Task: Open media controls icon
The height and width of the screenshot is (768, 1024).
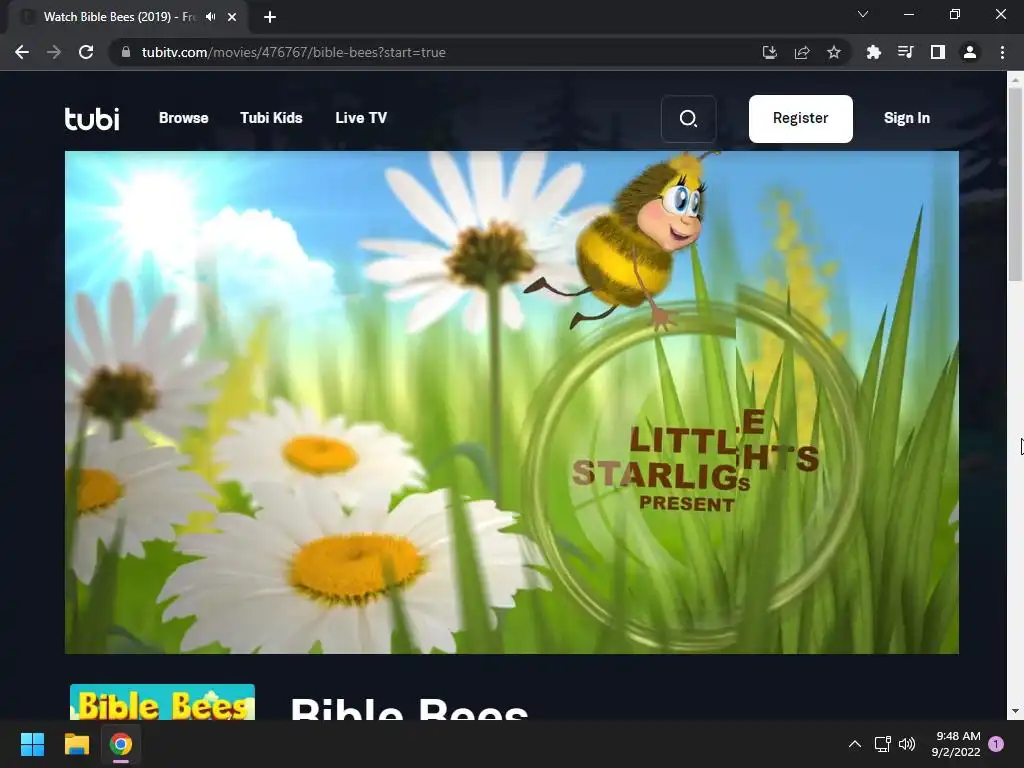Action: [905, 52]
